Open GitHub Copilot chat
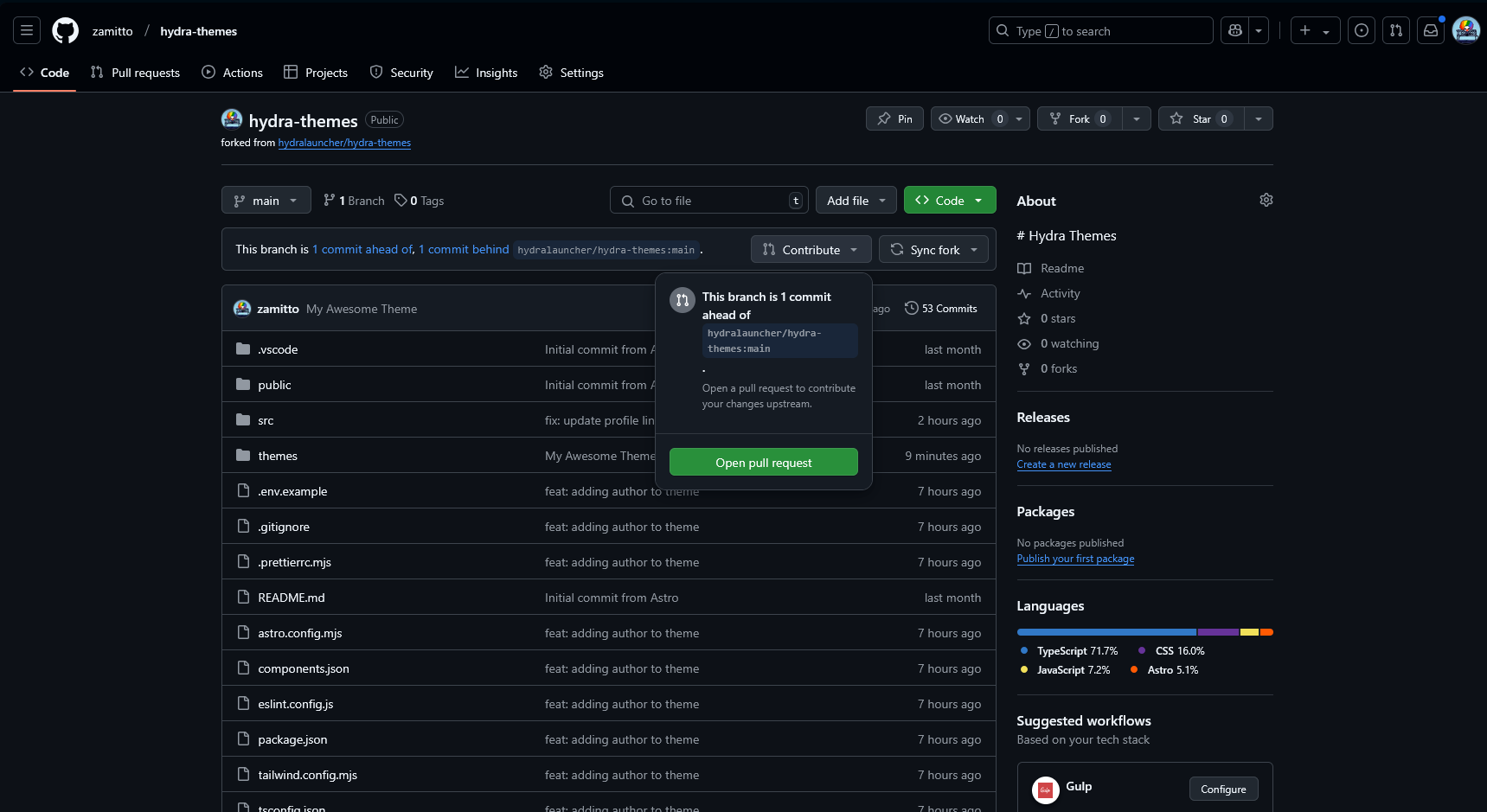 pyautogui.click(x=1234, y=30)
